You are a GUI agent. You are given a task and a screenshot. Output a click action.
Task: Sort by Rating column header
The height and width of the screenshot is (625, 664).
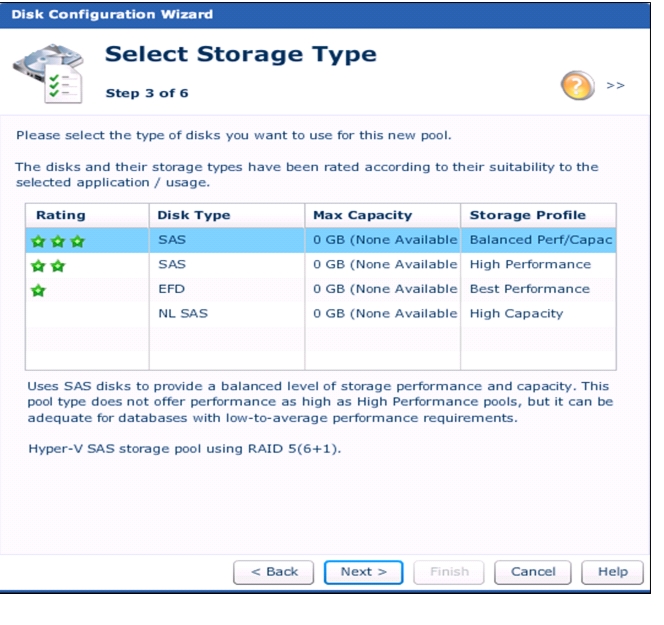coord(87,216)
